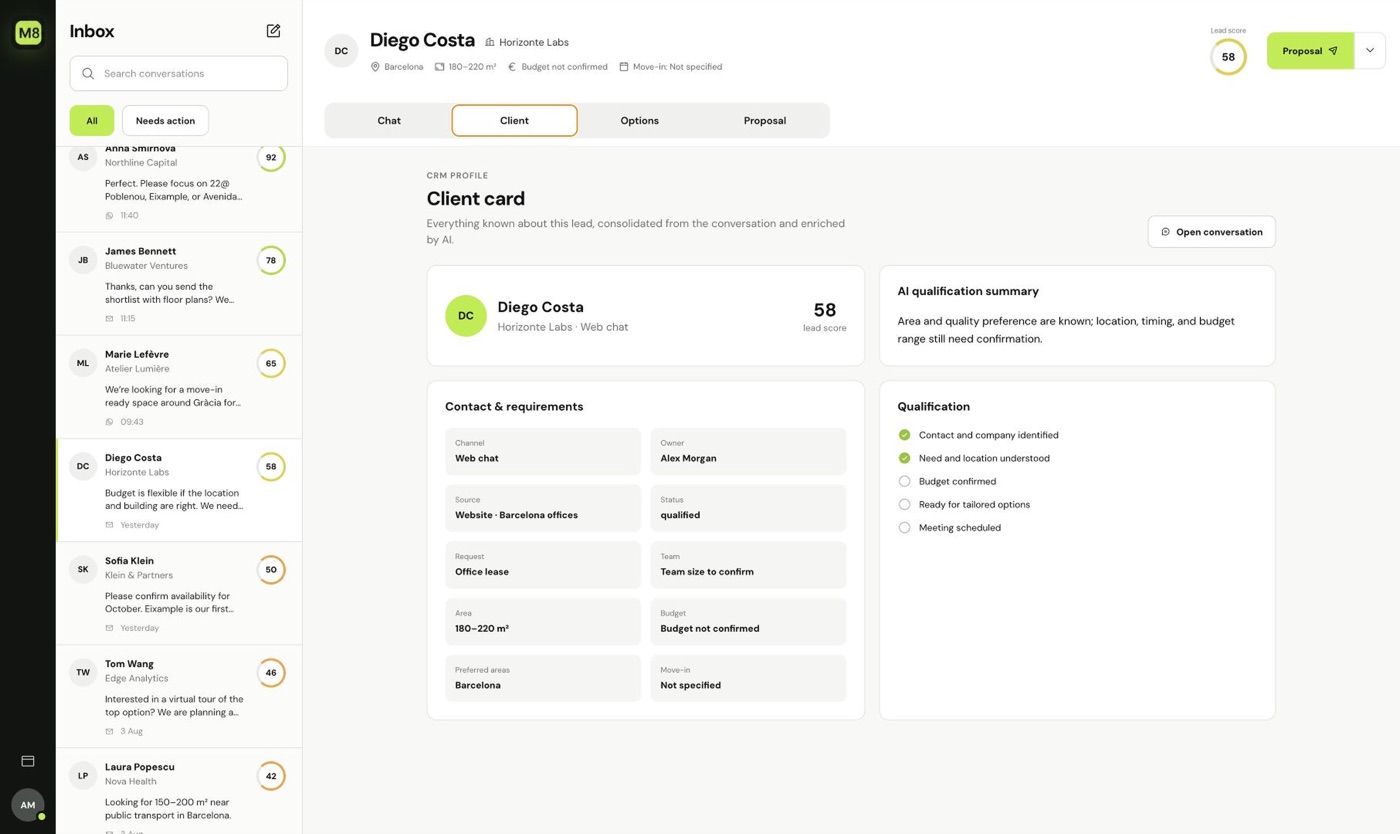Open the panel icon in the left rail
This screenshot has height=834, width=1400.
point(28,761)
